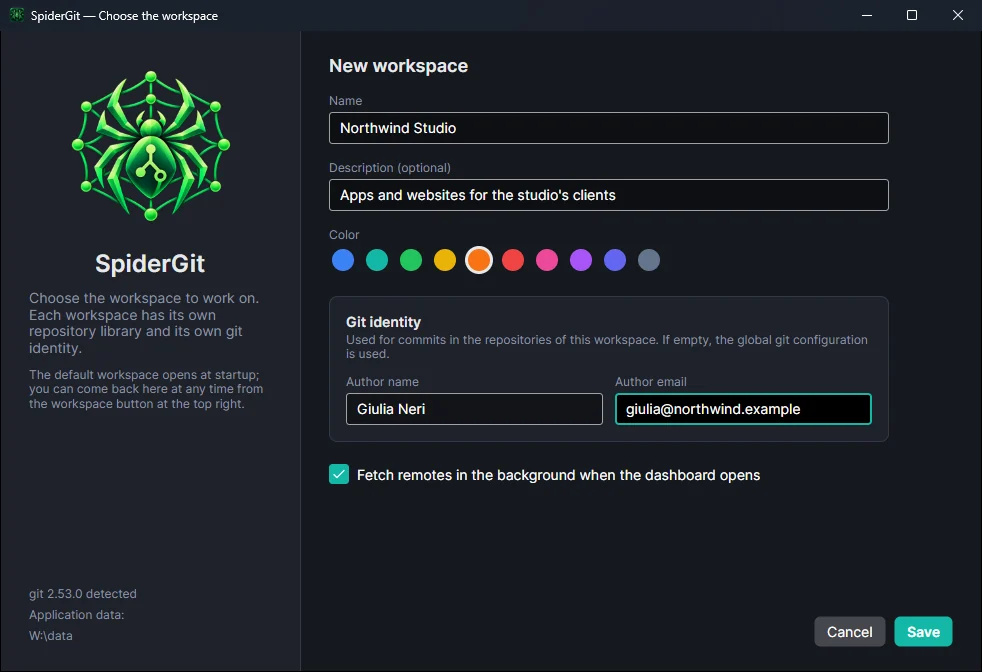Image resolution: width=982 pixels, height=672 pixels.
Task: Disable background remote fetch checkbox
Action: click(339, 475)
